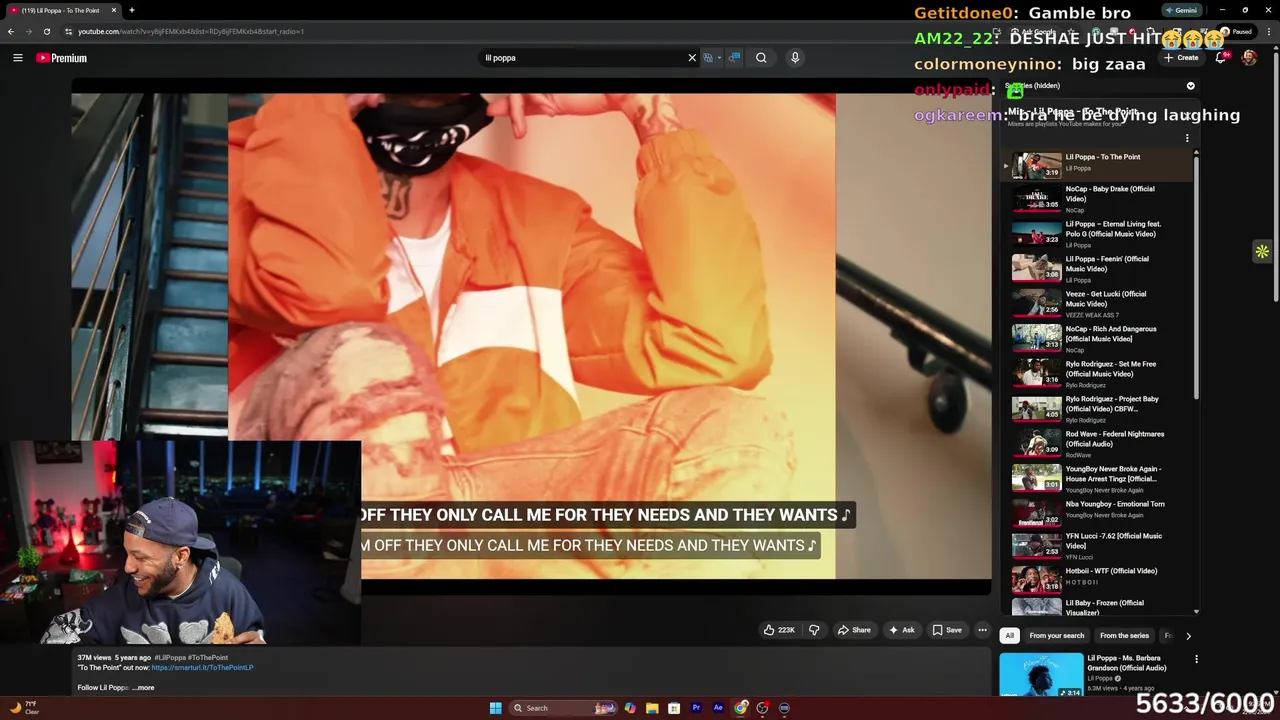Image resolution: width=1280 pixels, height=720 pixels.
Task: Open the YouTube hamburger guide menu
Action: point(17,58)
